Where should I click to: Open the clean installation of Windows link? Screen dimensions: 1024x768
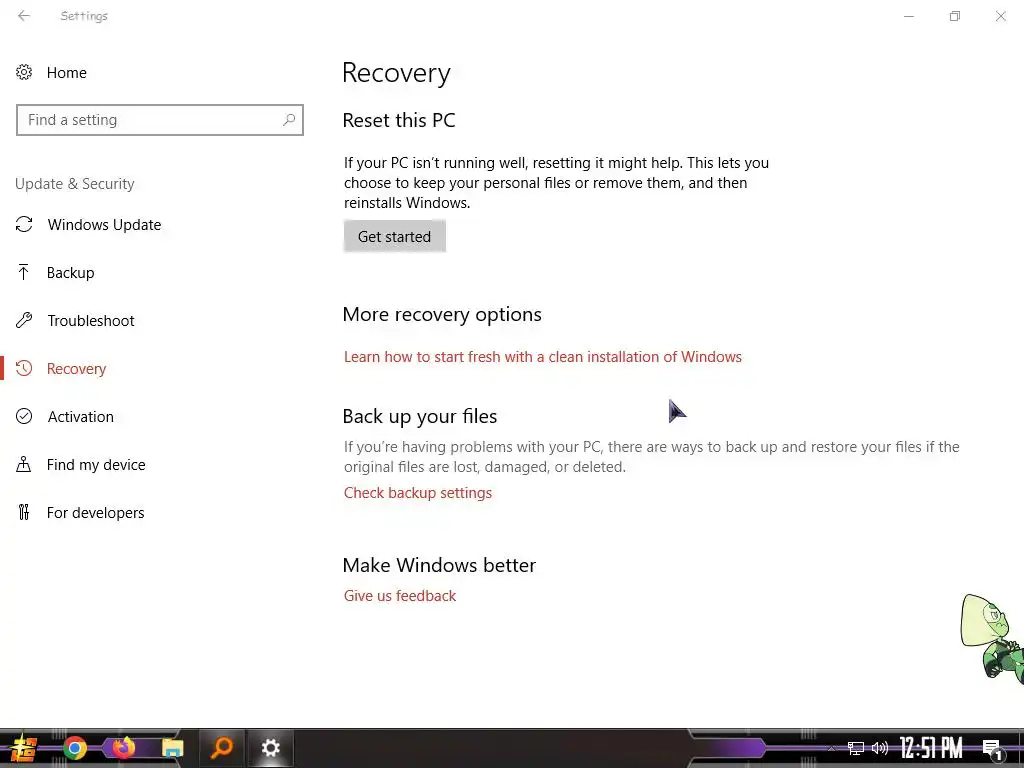(543, 357)
